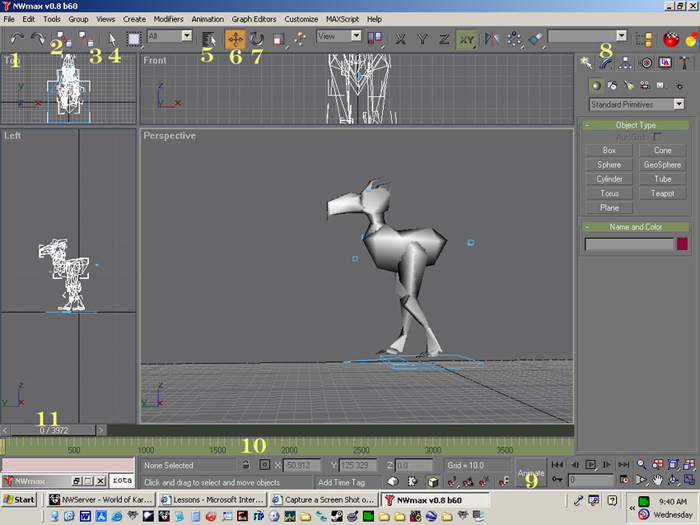The image size is (700, 525).
Task: Click the Undo arrow icon
Action: click(17, 38)
